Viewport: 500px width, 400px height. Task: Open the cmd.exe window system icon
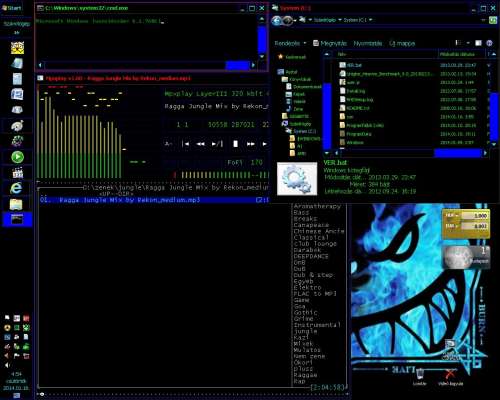click(40, 8)
